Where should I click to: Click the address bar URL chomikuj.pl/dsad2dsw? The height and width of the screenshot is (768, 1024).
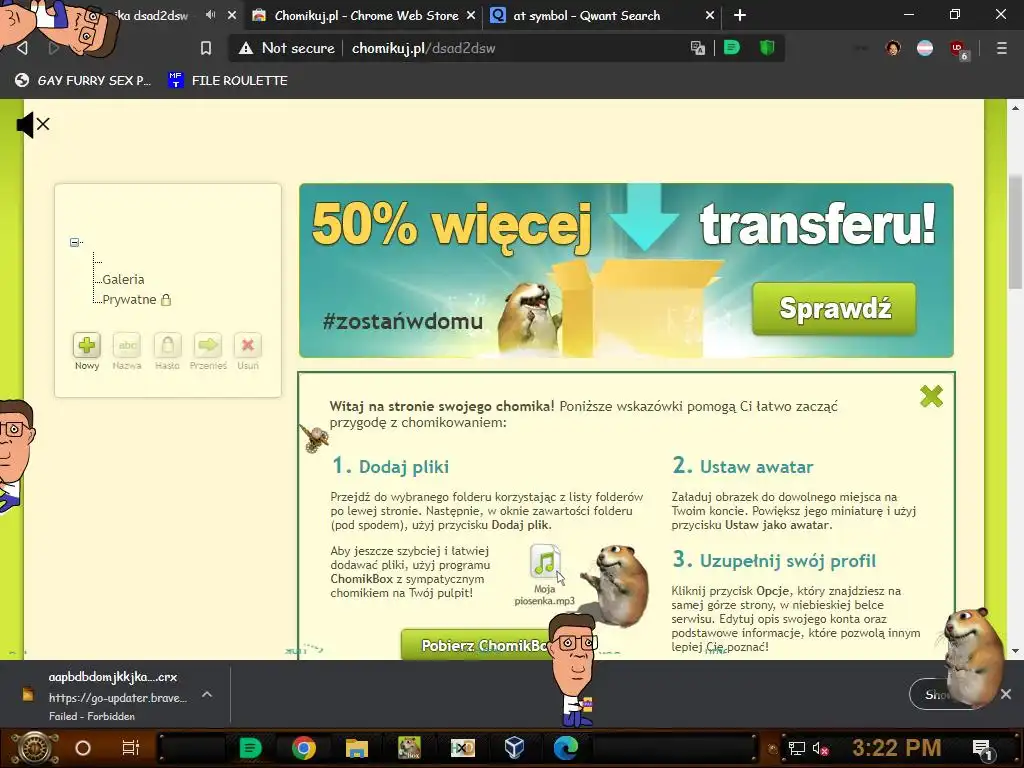(x=423, y=48)
